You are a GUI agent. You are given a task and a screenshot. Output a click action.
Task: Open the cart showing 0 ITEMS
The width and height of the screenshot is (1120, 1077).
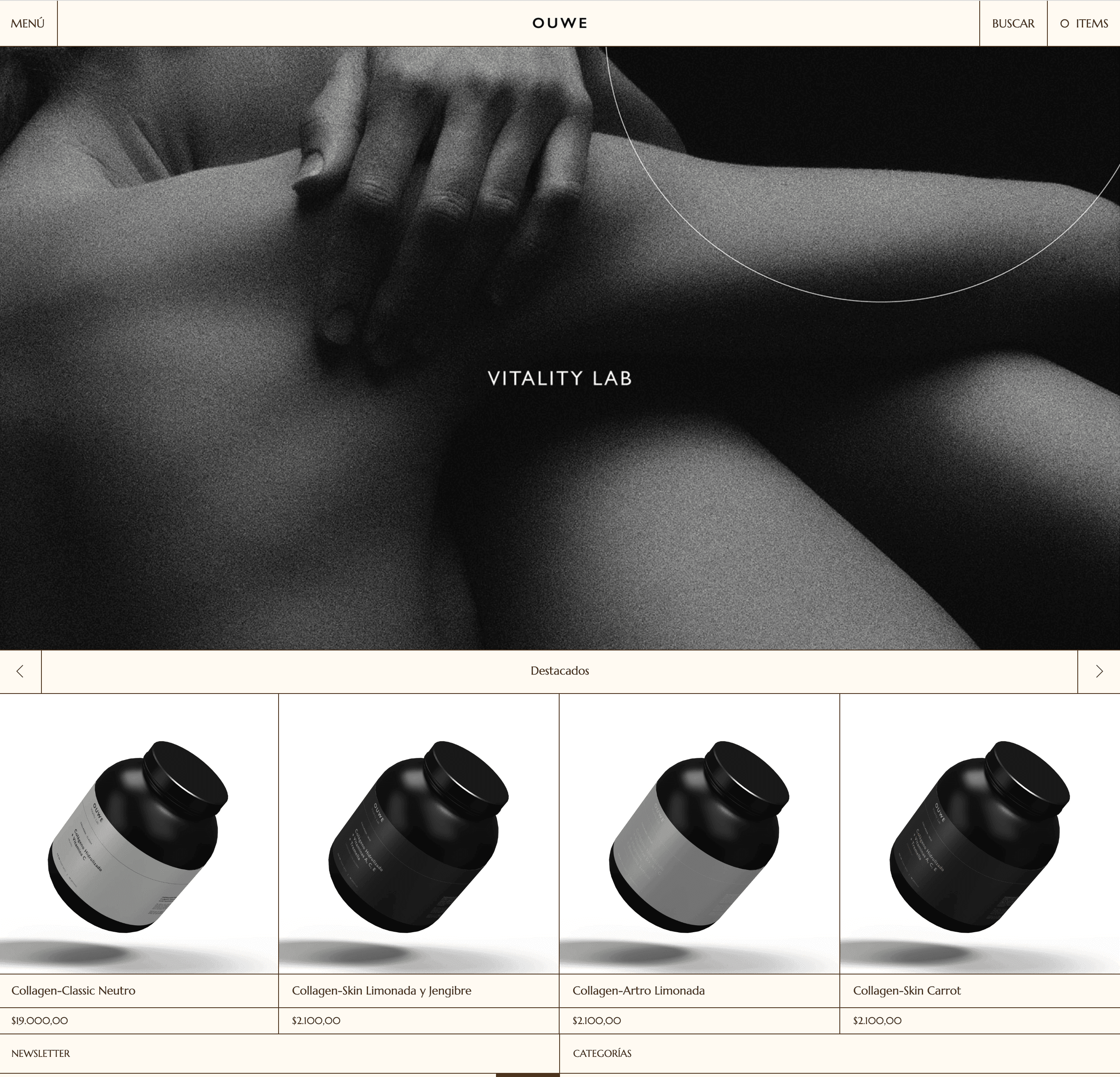tap(1084, 23)
